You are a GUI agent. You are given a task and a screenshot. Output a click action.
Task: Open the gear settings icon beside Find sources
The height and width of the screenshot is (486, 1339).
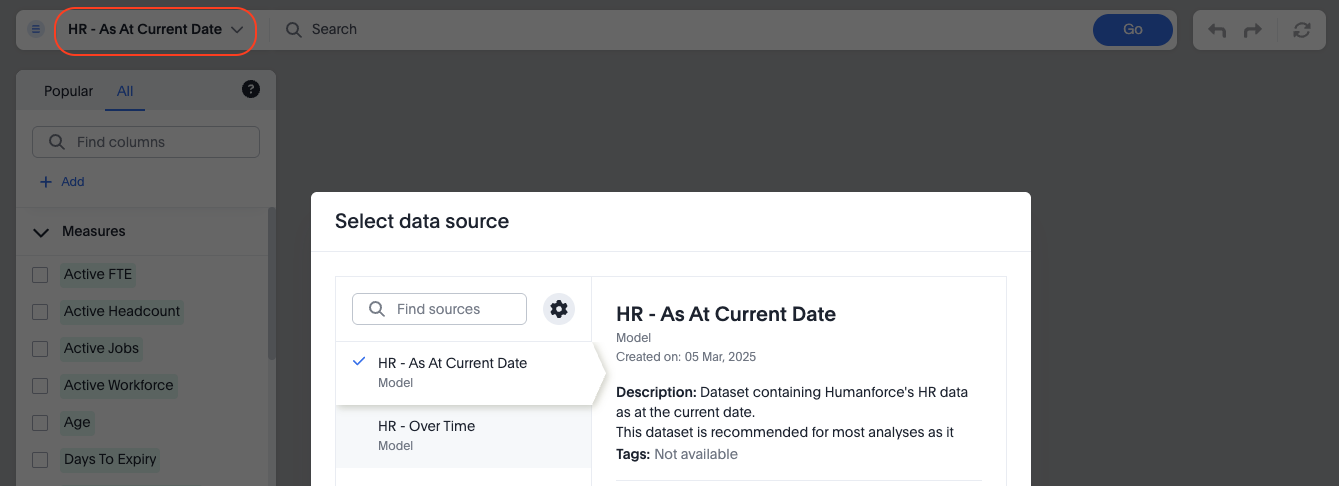coord(559,309)
